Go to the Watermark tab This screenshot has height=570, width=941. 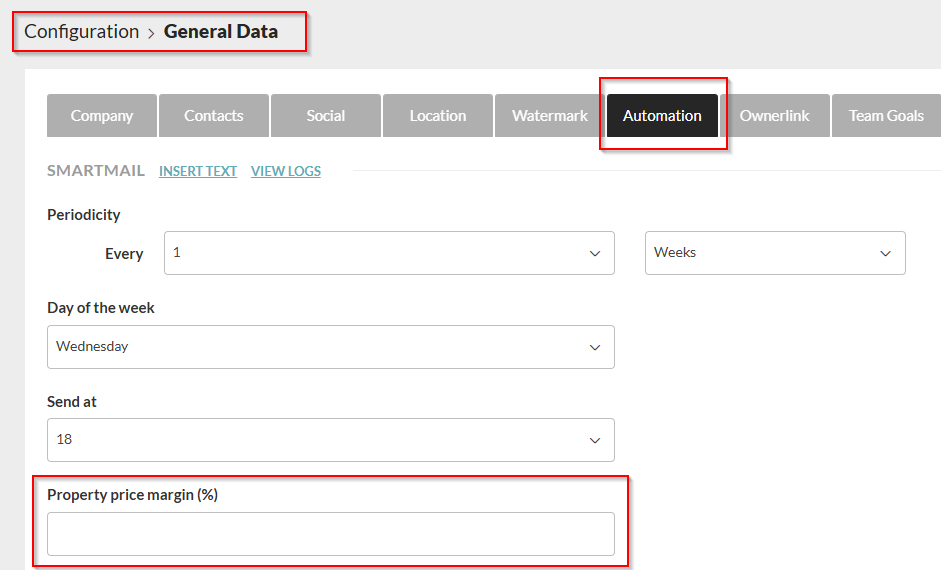point(550,115)
